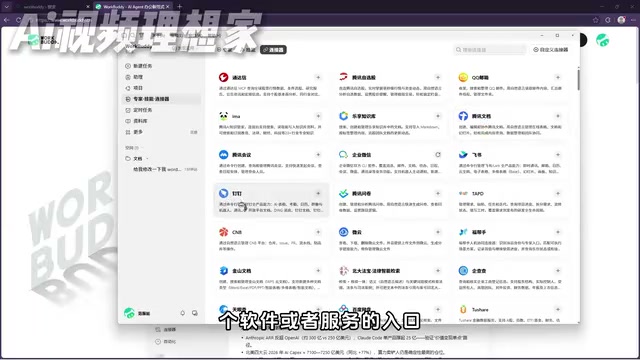Expand the 文档 folder
The image size is (640, 360).
pos(138,158)
